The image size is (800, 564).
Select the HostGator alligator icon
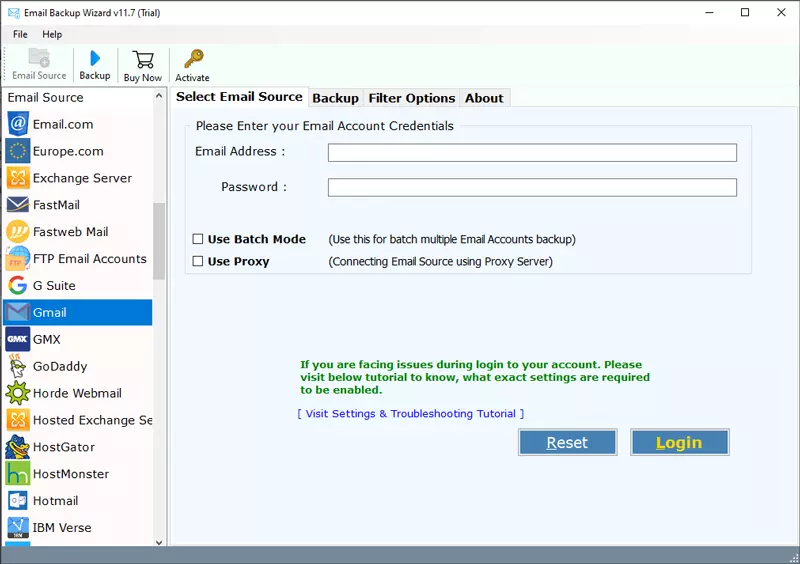[x=18, y=447]
